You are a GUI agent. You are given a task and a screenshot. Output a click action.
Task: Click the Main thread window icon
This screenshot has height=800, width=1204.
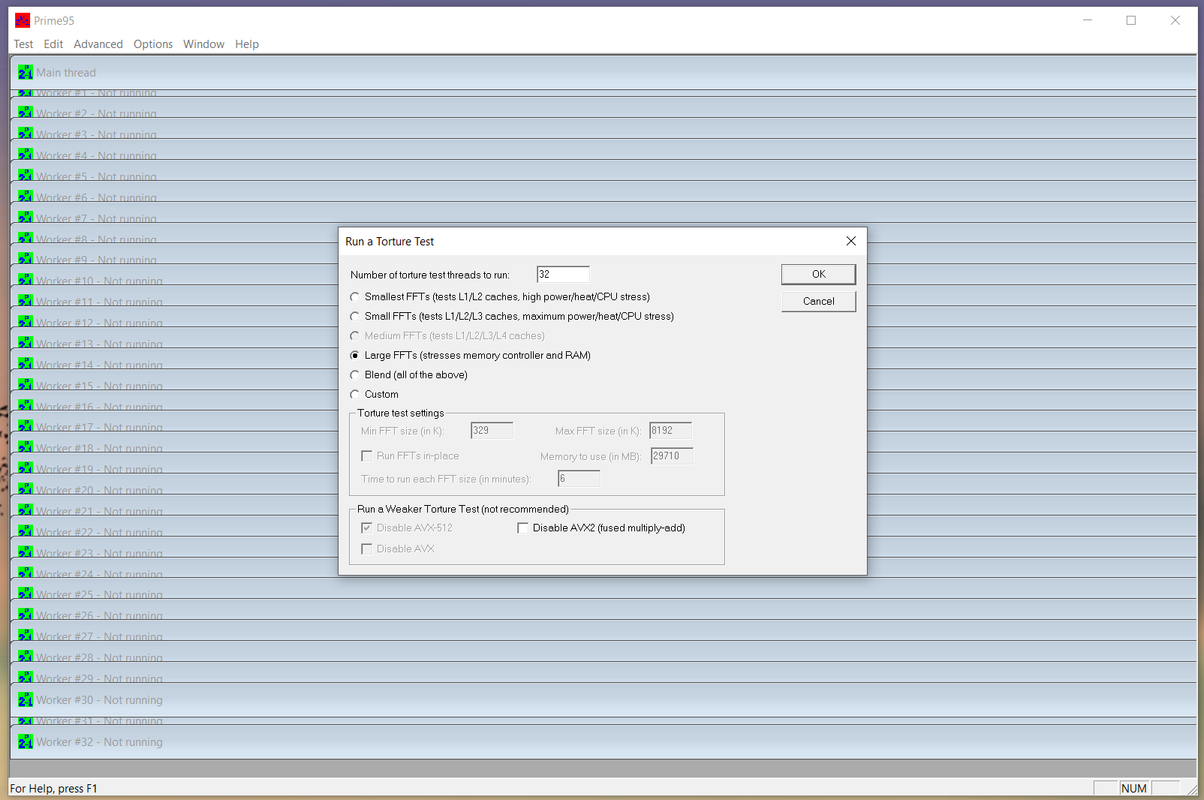25,72
